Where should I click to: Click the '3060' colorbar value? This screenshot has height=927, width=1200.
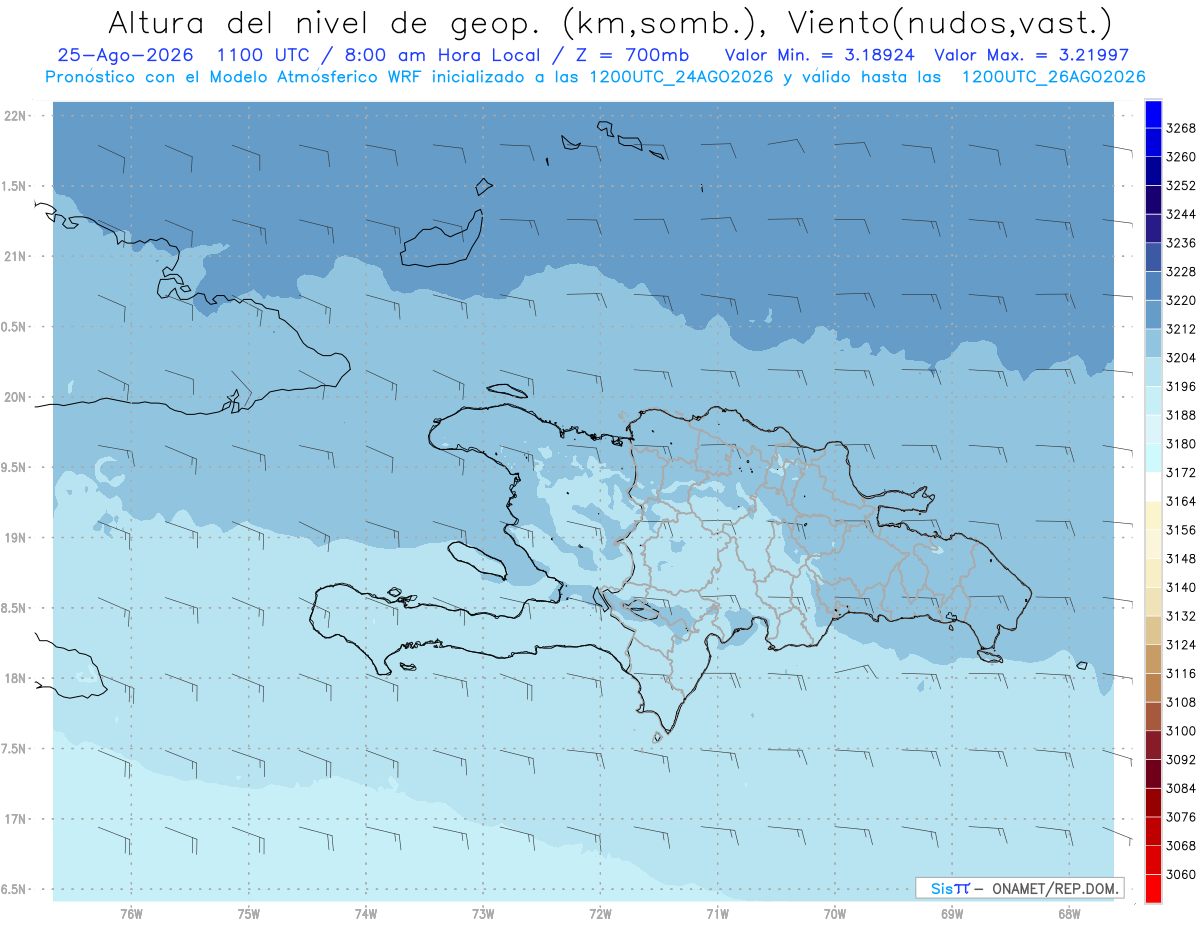coord(1181,874)
